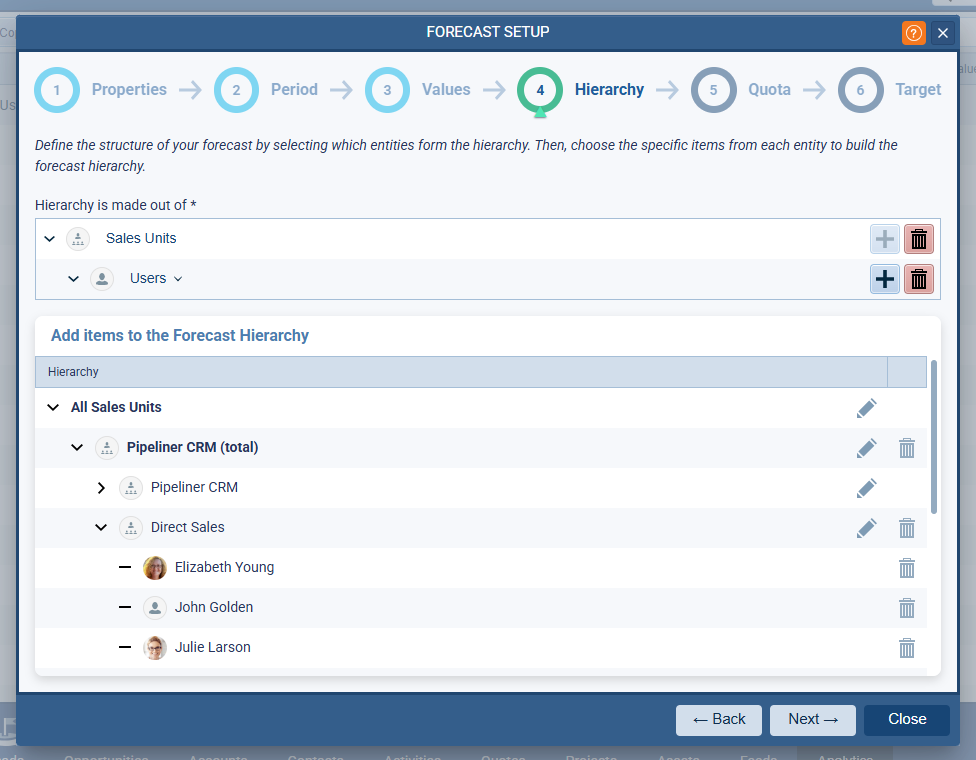Image resolution: width=976 pixels, height=760 pixels.
Task: Click the Sales Units org-chart icon
Action: pos(78,238)
